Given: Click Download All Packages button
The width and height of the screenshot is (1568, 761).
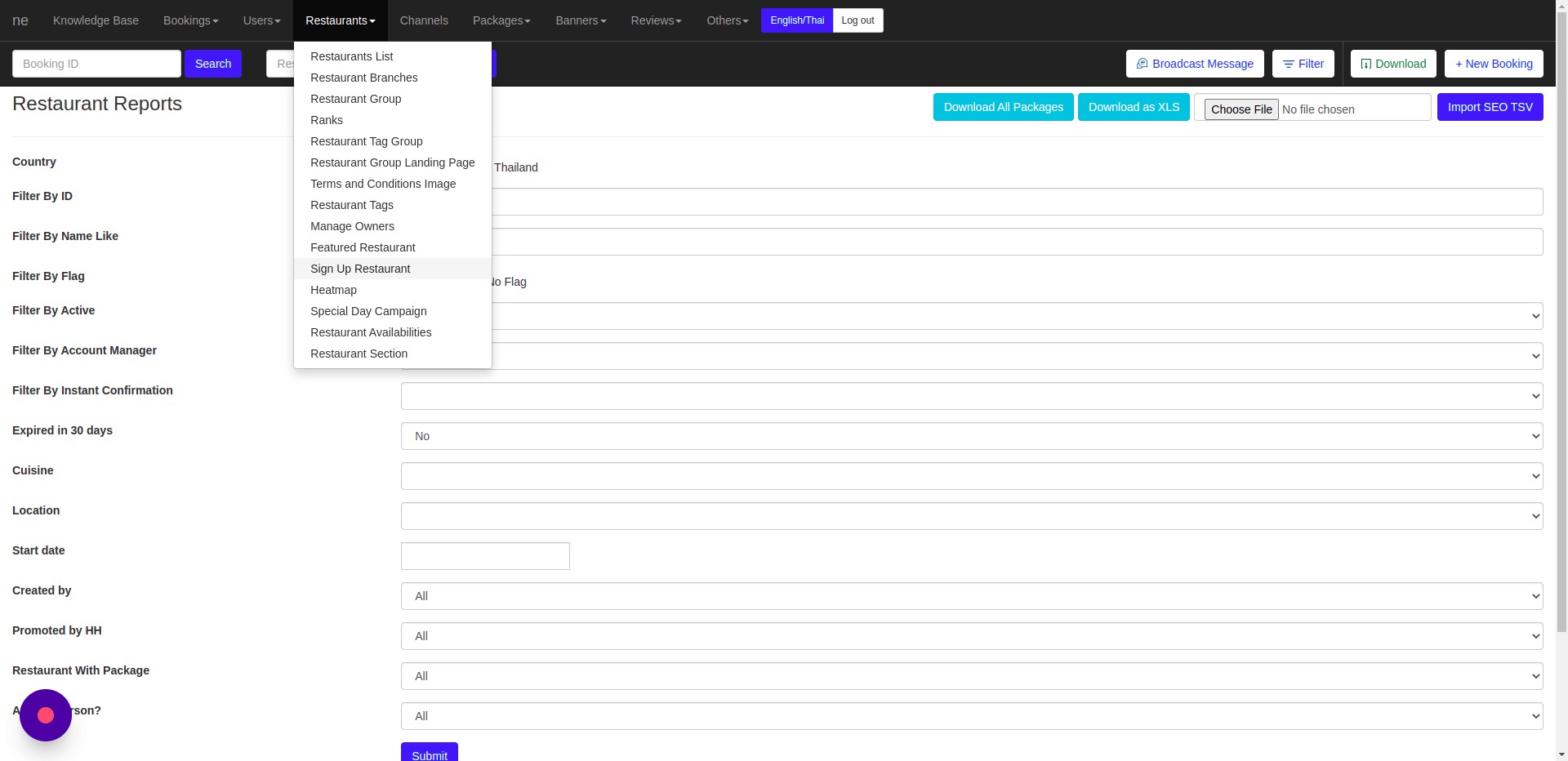Looking at the screenshot, I should (1003, 107).
